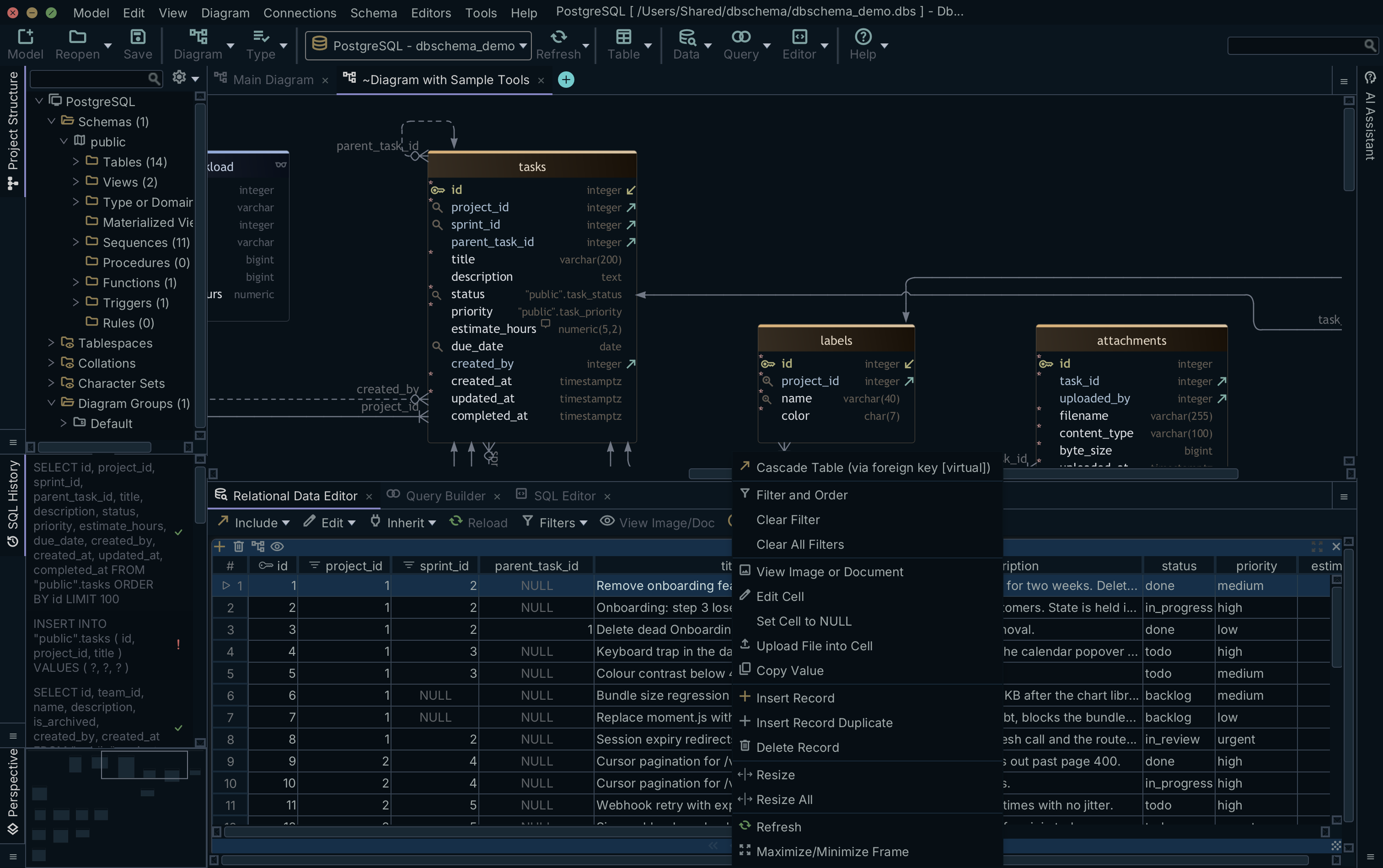
Task: Click the Model toolbar icon
Action: (x=25, y=38)
